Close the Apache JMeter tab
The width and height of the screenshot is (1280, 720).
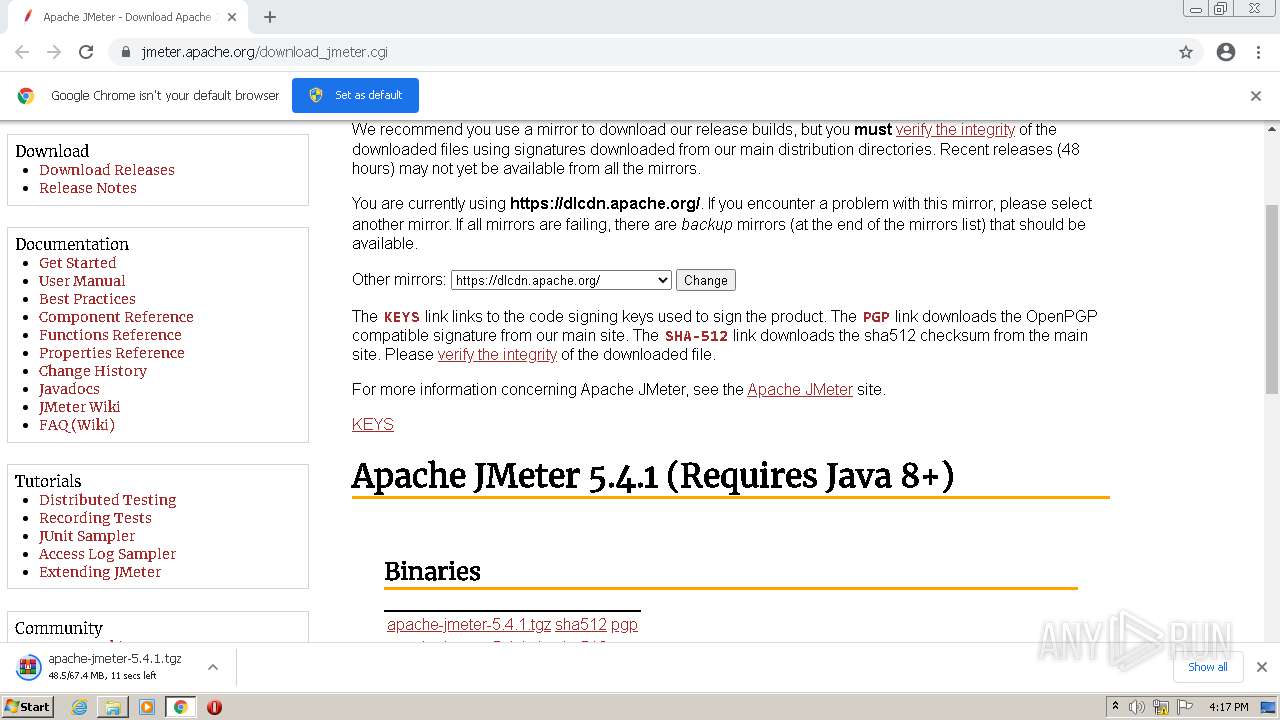click(232, 17)
